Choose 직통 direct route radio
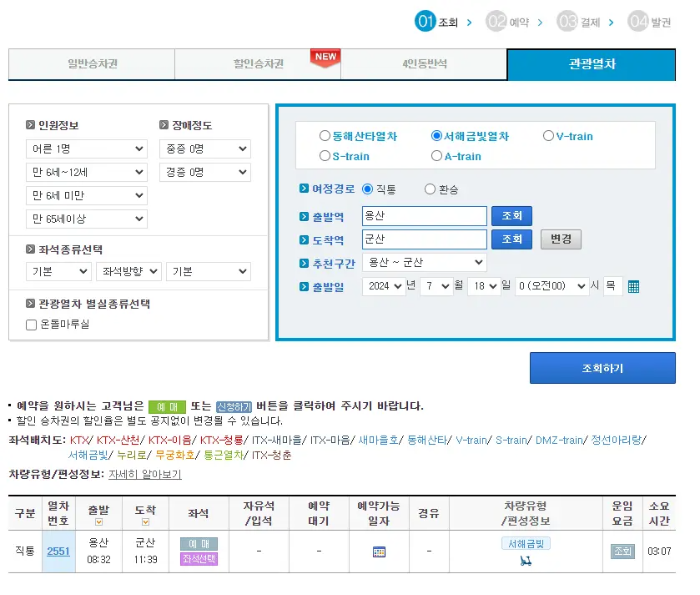Image resolution: width=700 pixels, height=595 pixels. [367, 189]
